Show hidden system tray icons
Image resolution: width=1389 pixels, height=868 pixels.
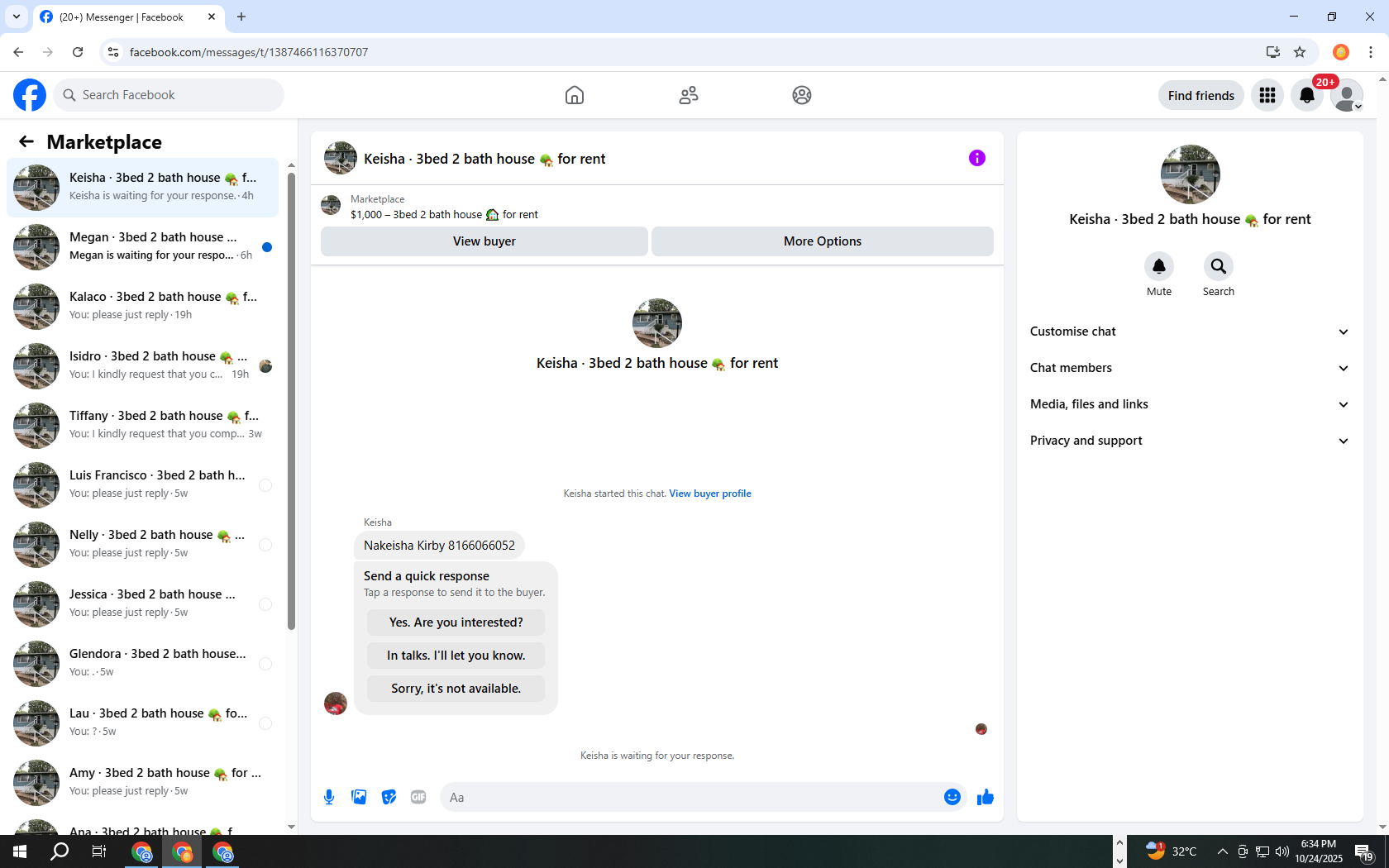[1222, 851]
